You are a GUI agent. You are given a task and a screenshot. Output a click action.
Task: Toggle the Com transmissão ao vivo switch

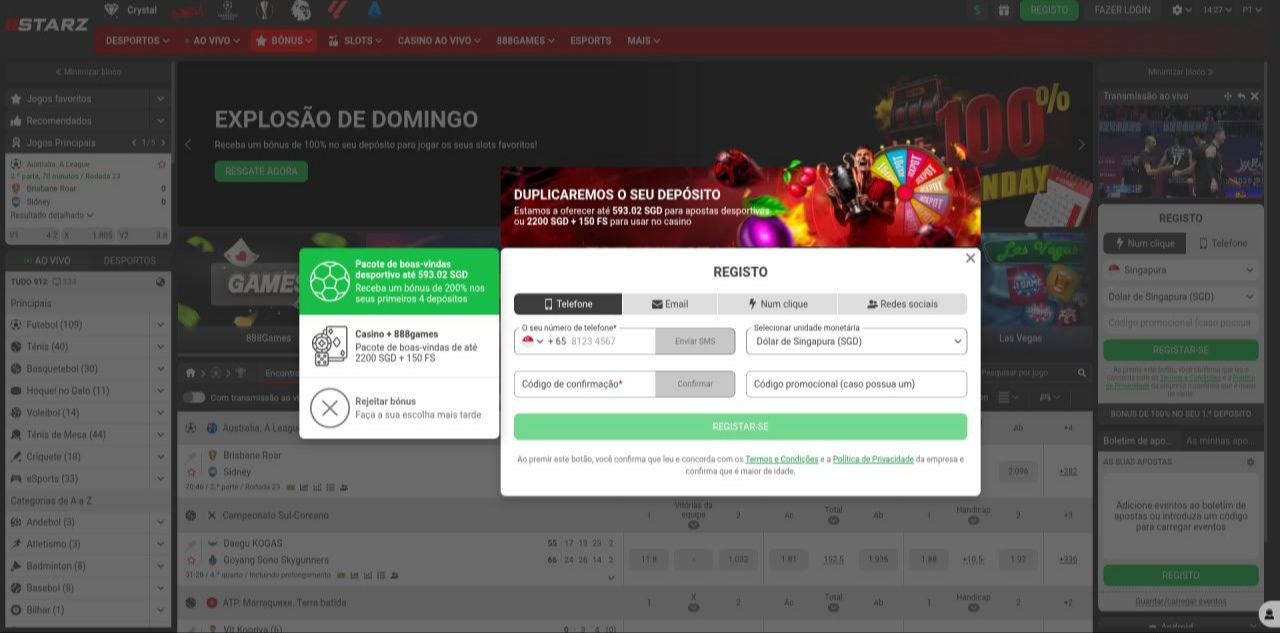[x=193, y=397]
